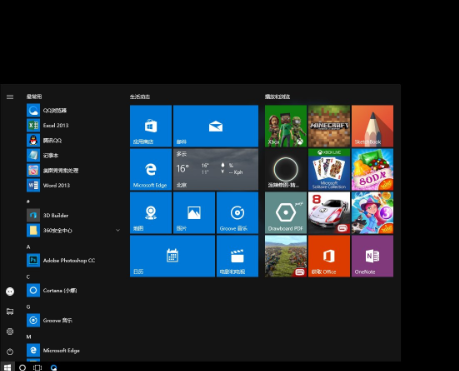Launch the OneNote purple tile
This screenshot has height=371, width=459.
pos(372,256)
